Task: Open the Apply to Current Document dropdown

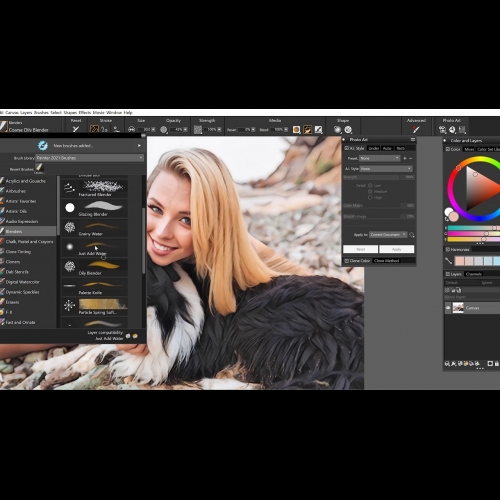Action: 388,235
